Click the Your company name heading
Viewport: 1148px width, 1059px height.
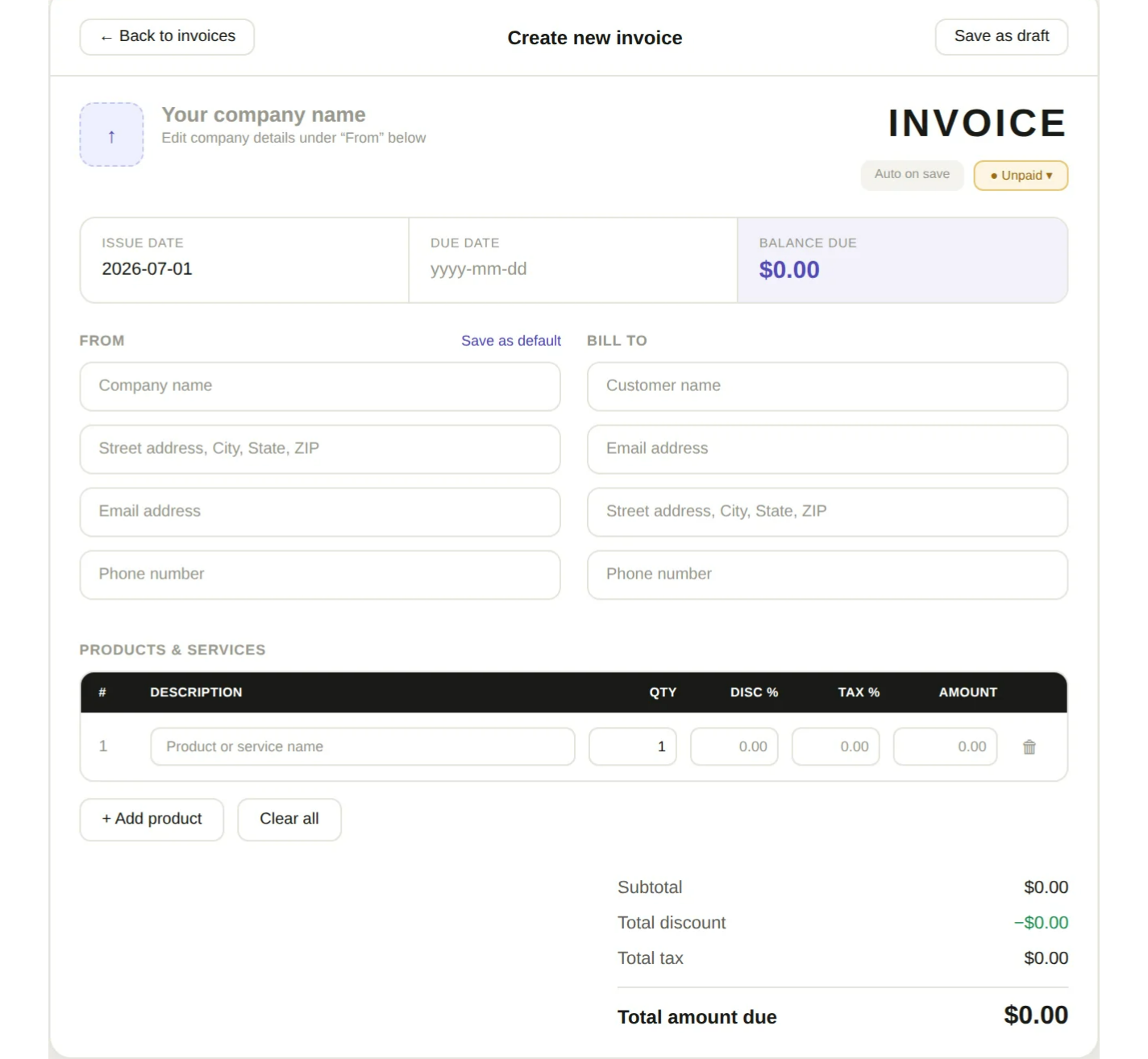pyautogui.click(x=264, y=115)
